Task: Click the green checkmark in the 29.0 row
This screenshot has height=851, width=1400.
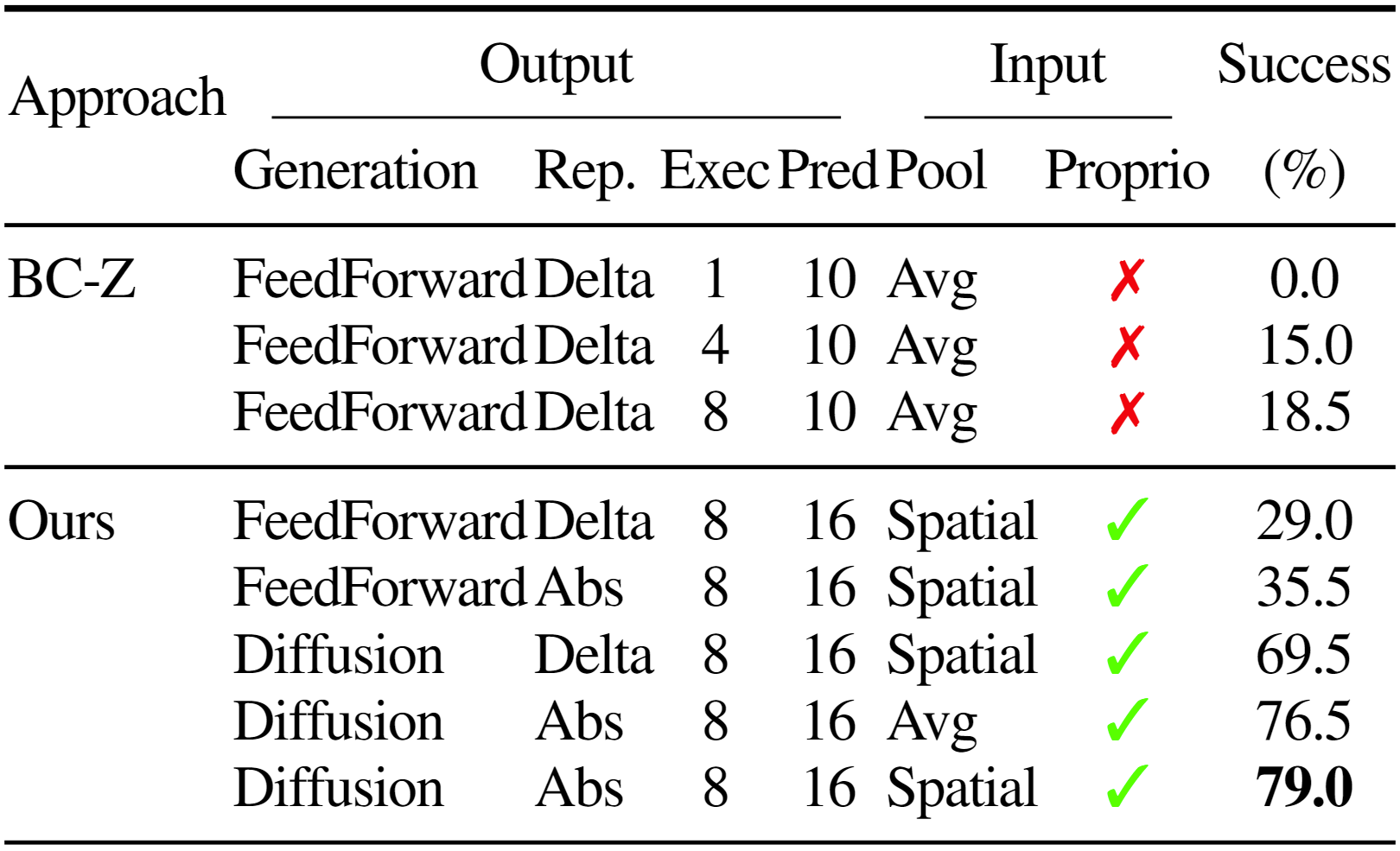Action: 1128,520
